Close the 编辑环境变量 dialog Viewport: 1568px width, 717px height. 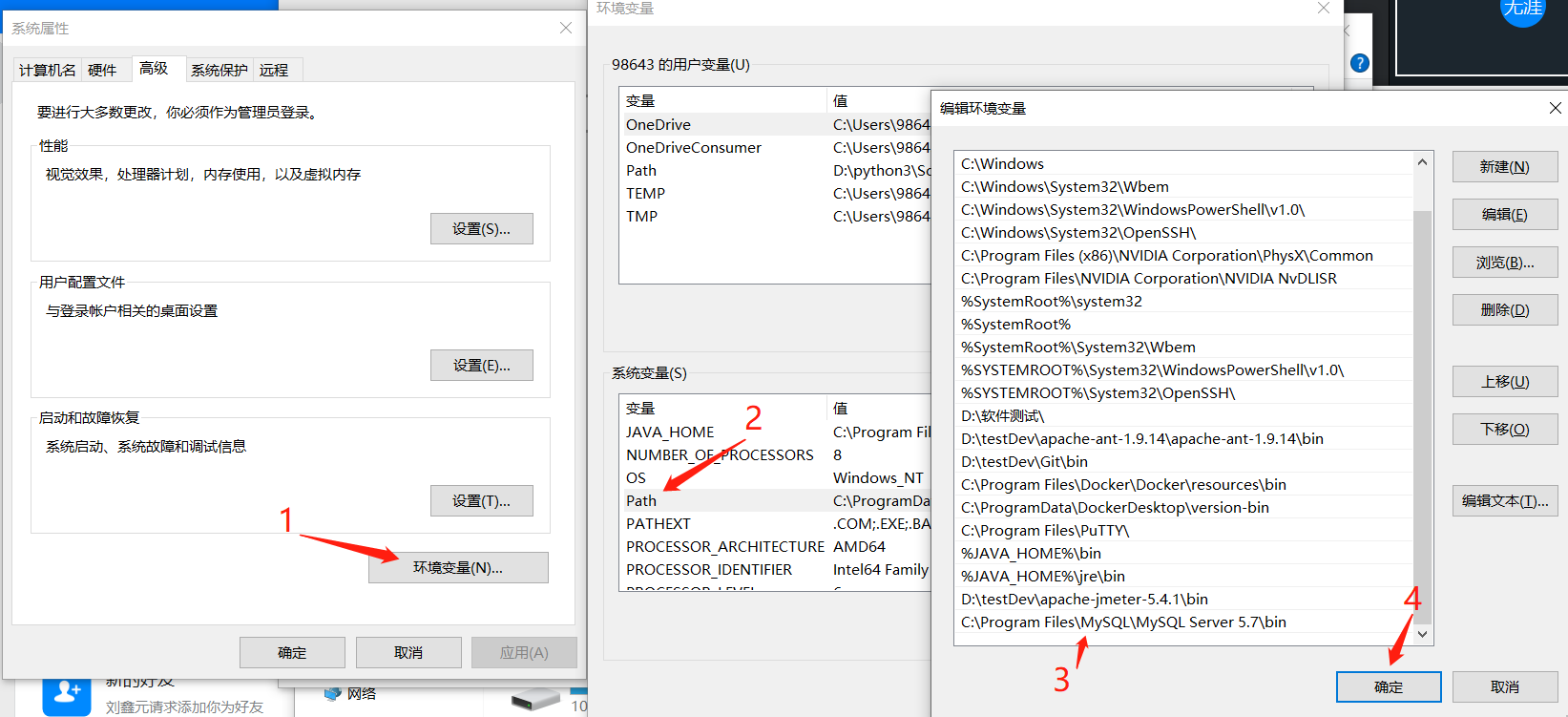pos(1555,108)
